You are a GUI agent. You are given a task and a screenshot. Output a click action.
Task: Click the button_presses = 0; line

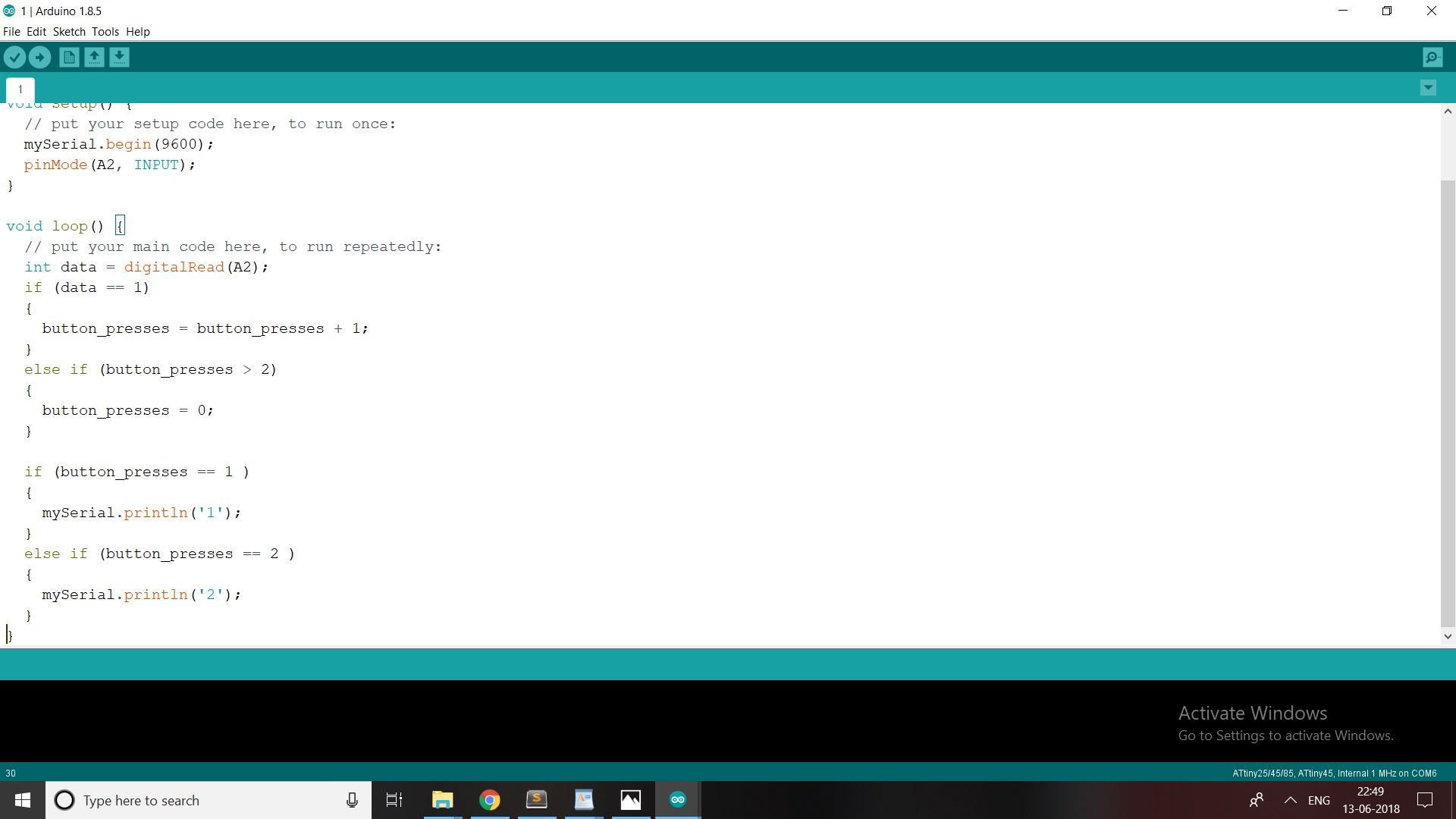pos(127,410)
